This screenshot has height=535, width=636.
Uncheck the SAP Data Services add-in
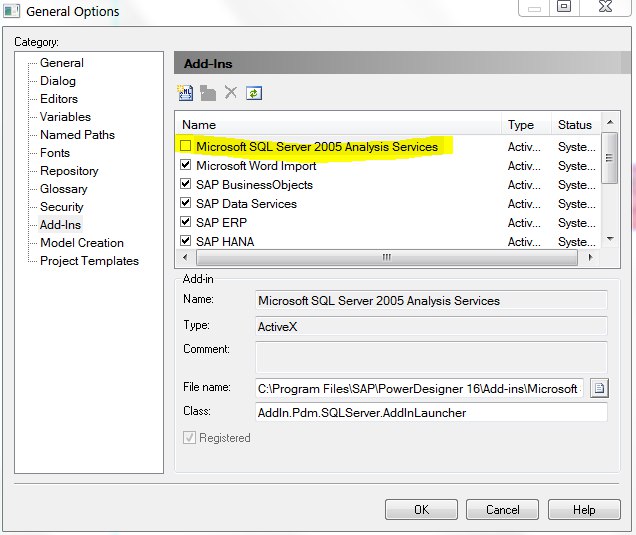click(185, 202)
